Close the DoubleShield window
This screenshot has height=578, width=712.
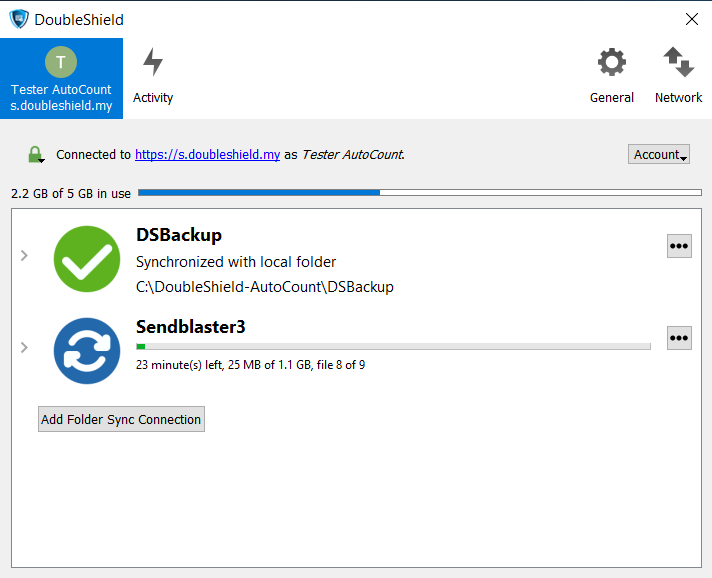coord(692,19)
